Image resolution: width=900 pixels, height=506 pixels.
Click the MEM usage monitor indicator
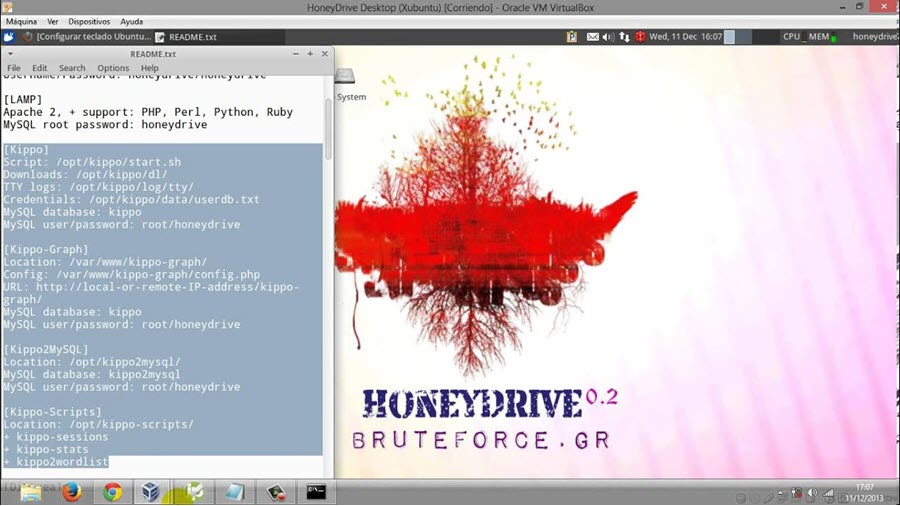coord(823,37)
